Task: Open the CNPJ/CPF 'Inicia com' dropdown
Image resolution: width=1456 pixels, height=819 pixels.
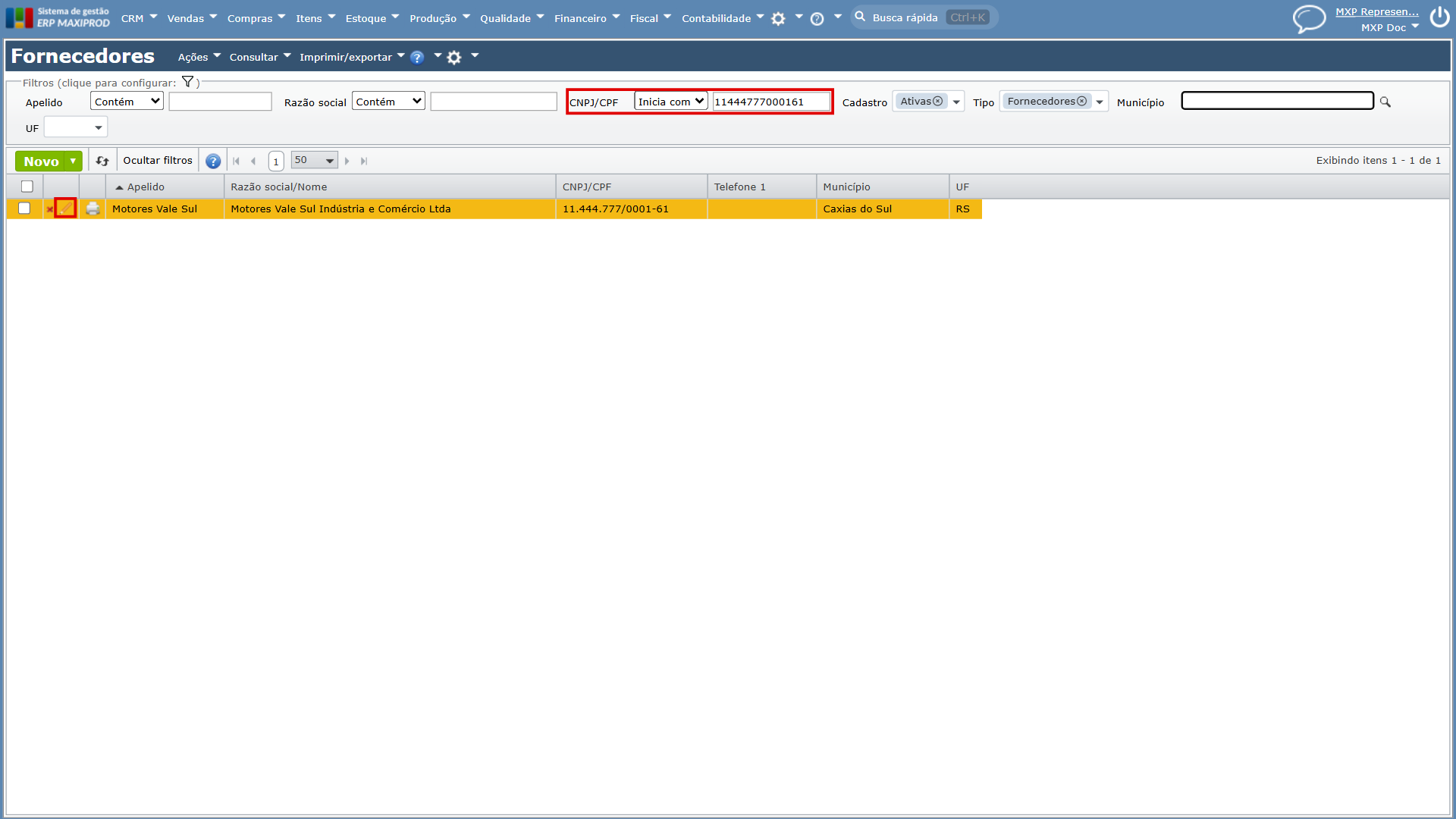Action: [671, 102]
